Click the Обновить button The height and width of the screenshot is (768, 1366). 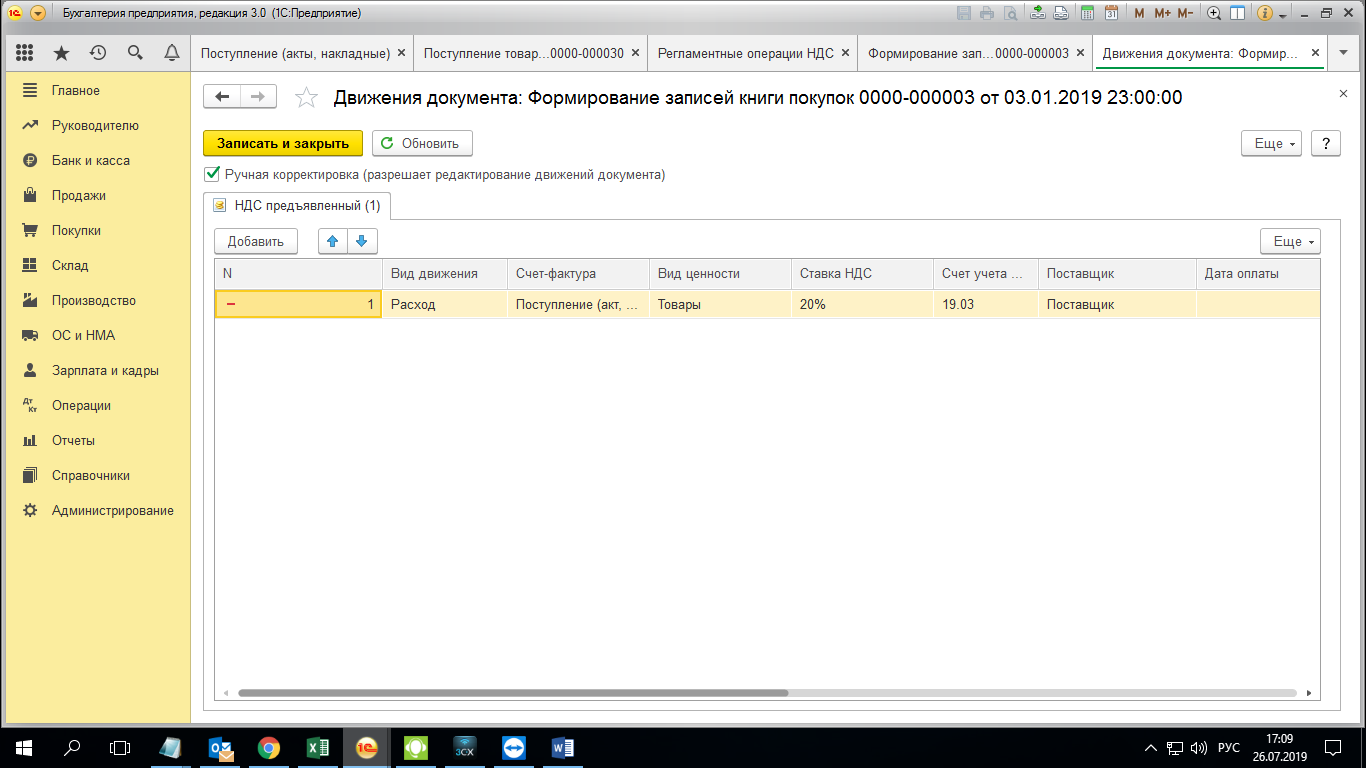421,143
